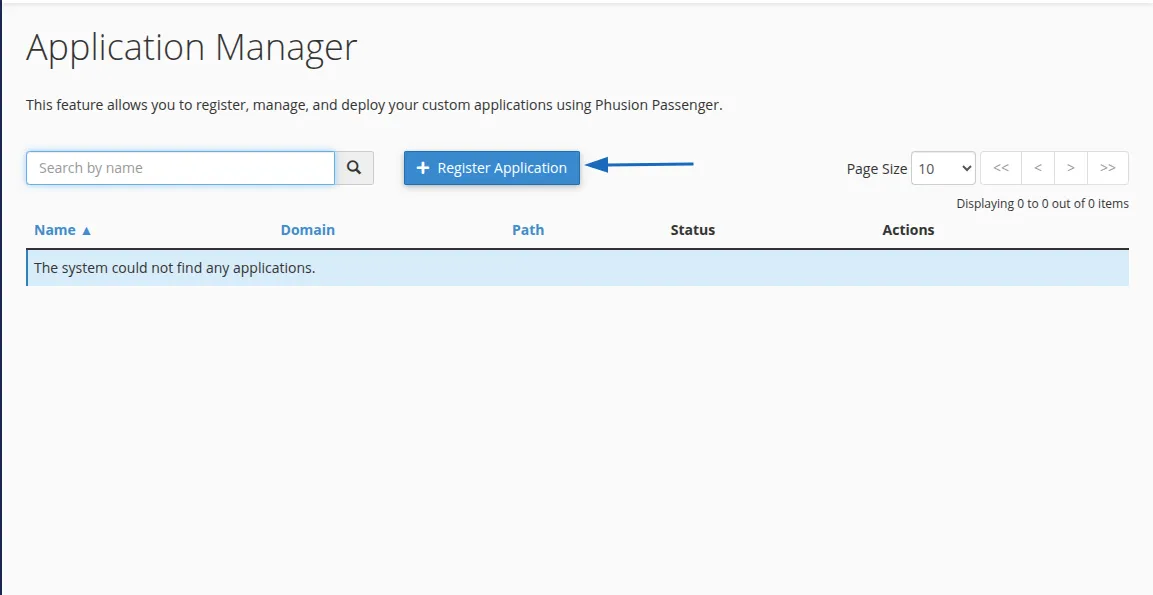The width and height of the screenshot is (1153, 595).
Task: Click the Actions column header
Action: (x=908, y=229)
